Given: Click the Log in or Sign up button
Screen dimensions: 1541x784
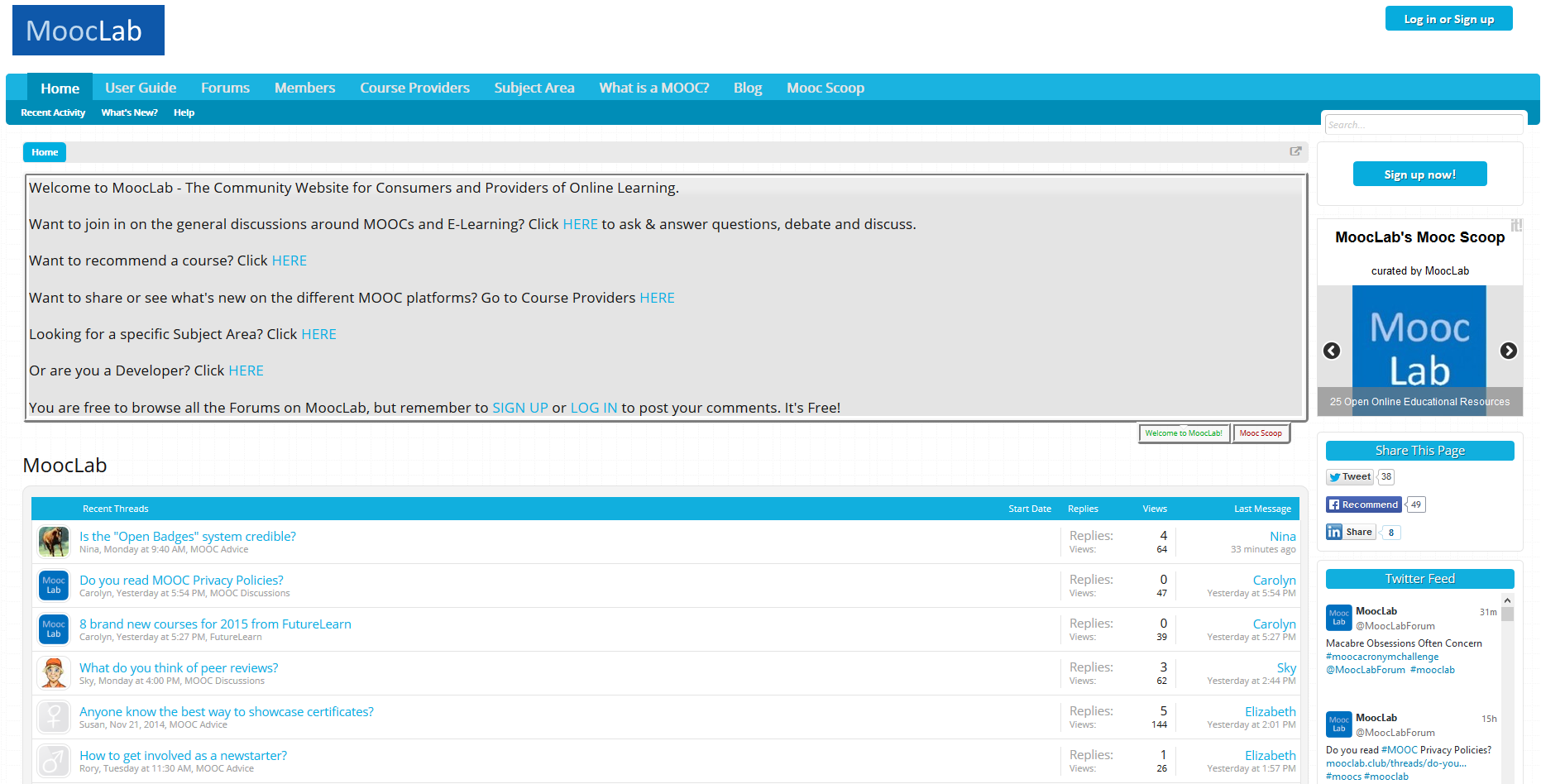Looking at the screenshot, I should (1449, 19).
